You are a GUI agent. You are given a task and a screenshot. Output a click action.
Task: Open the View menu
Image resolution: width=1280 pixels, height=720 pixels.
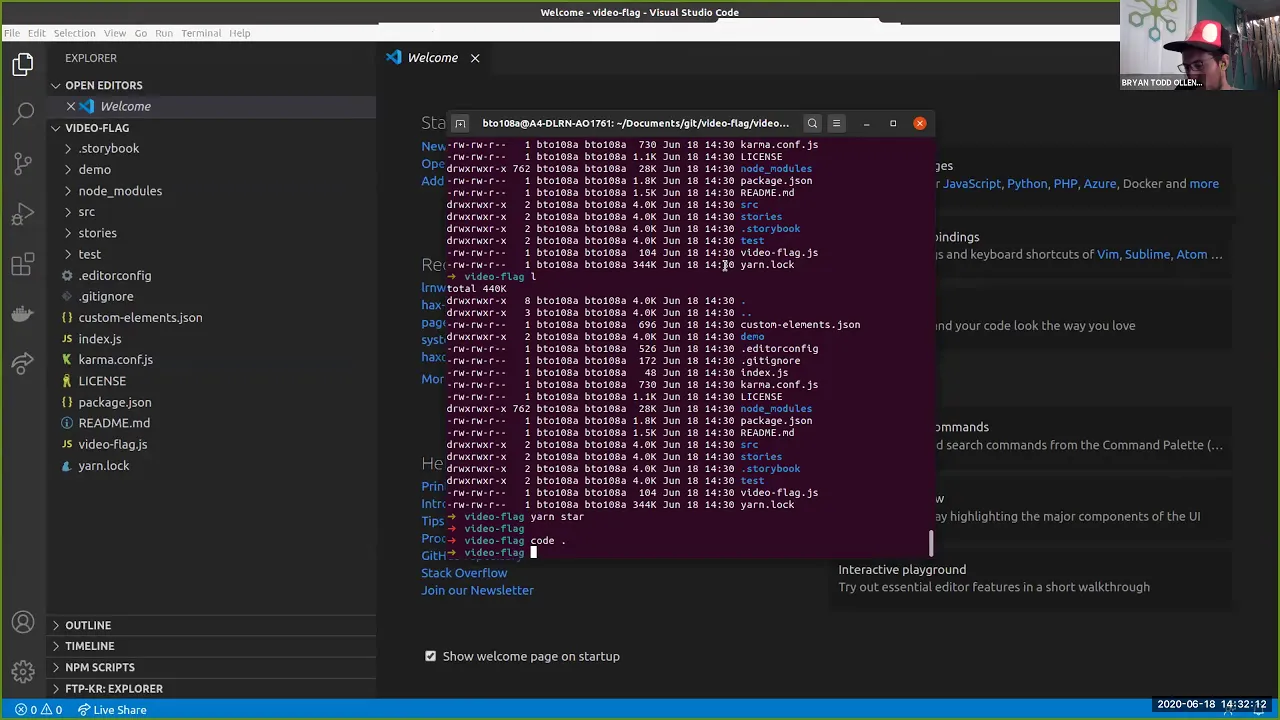click(x=115, y=33)
